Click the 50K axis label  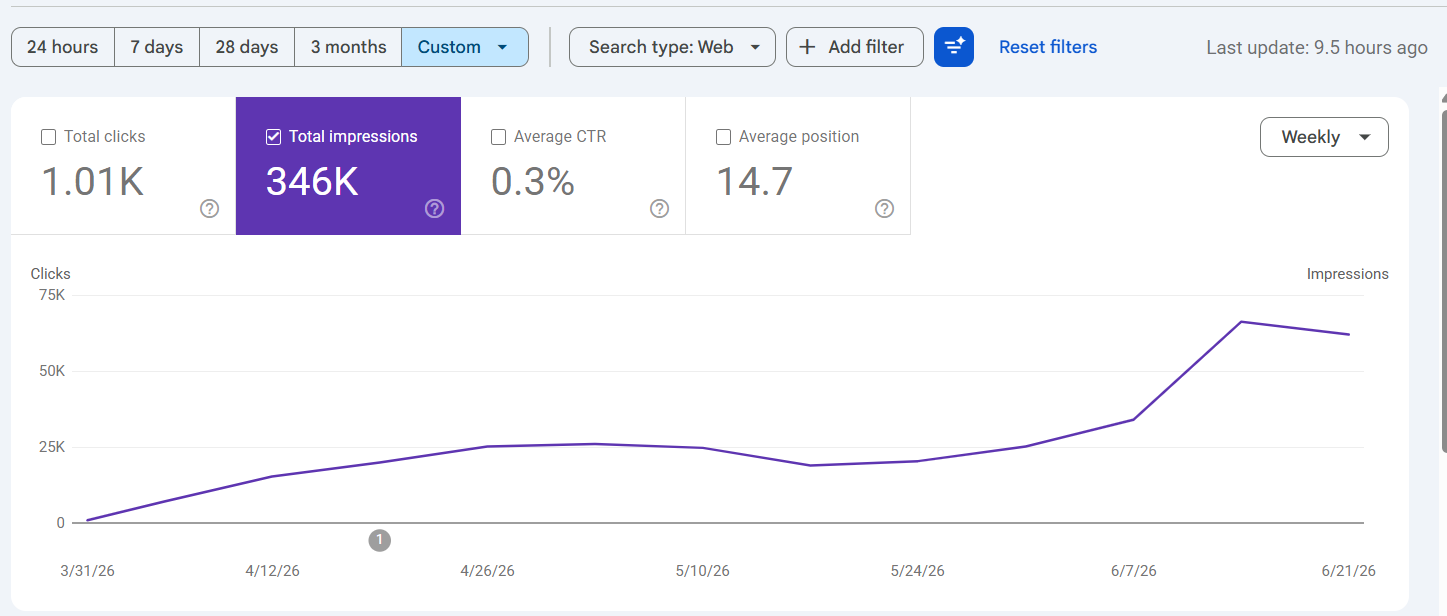coord(52,371)
